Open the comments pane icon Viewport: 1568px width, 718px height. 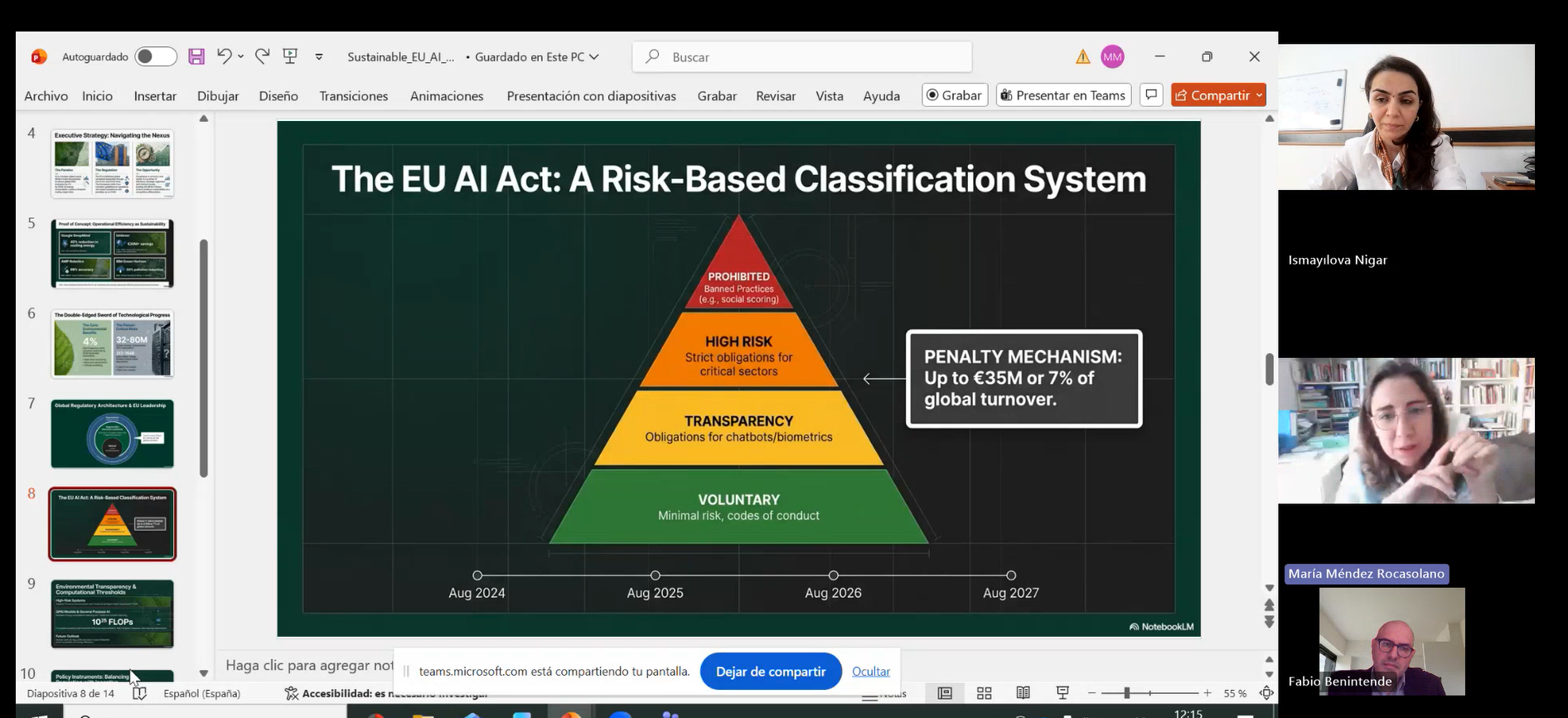coord(1151,95)
